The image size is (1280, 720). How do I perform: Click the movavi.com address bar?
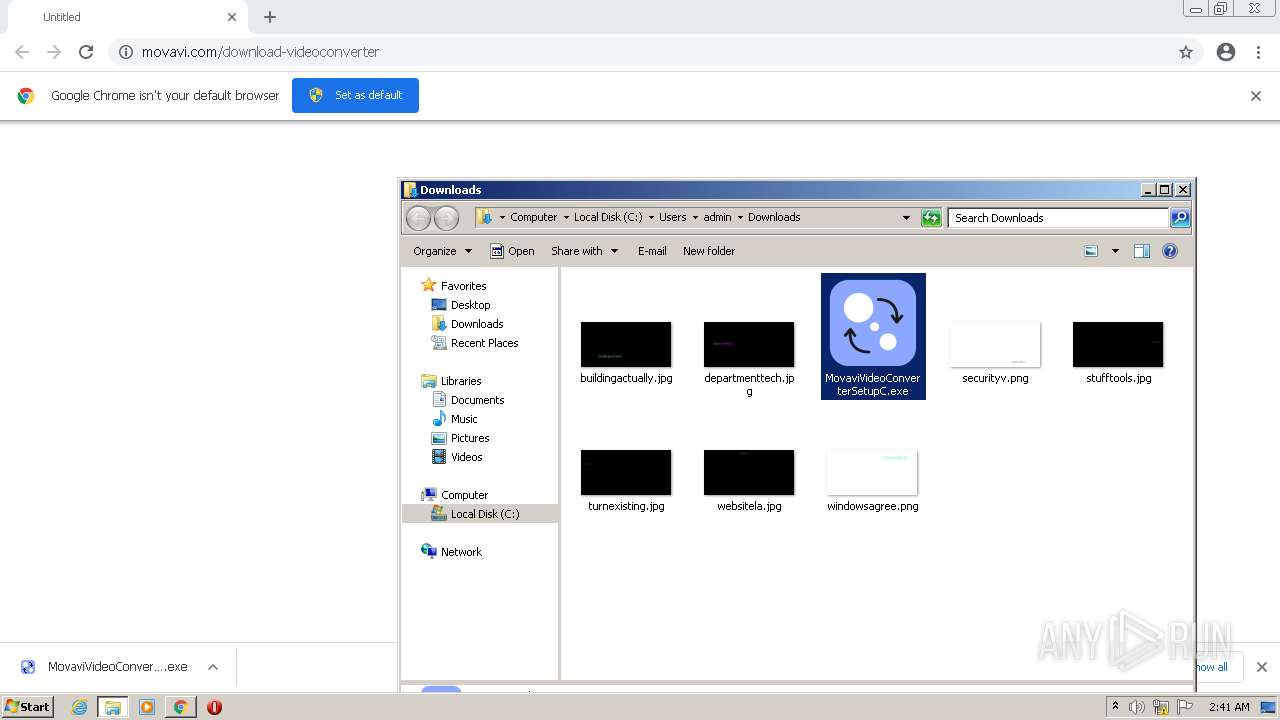point(655,52)
